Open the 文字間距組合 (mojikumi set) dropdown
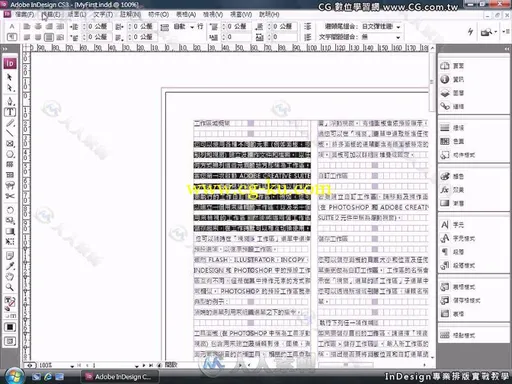 point(398,37)
